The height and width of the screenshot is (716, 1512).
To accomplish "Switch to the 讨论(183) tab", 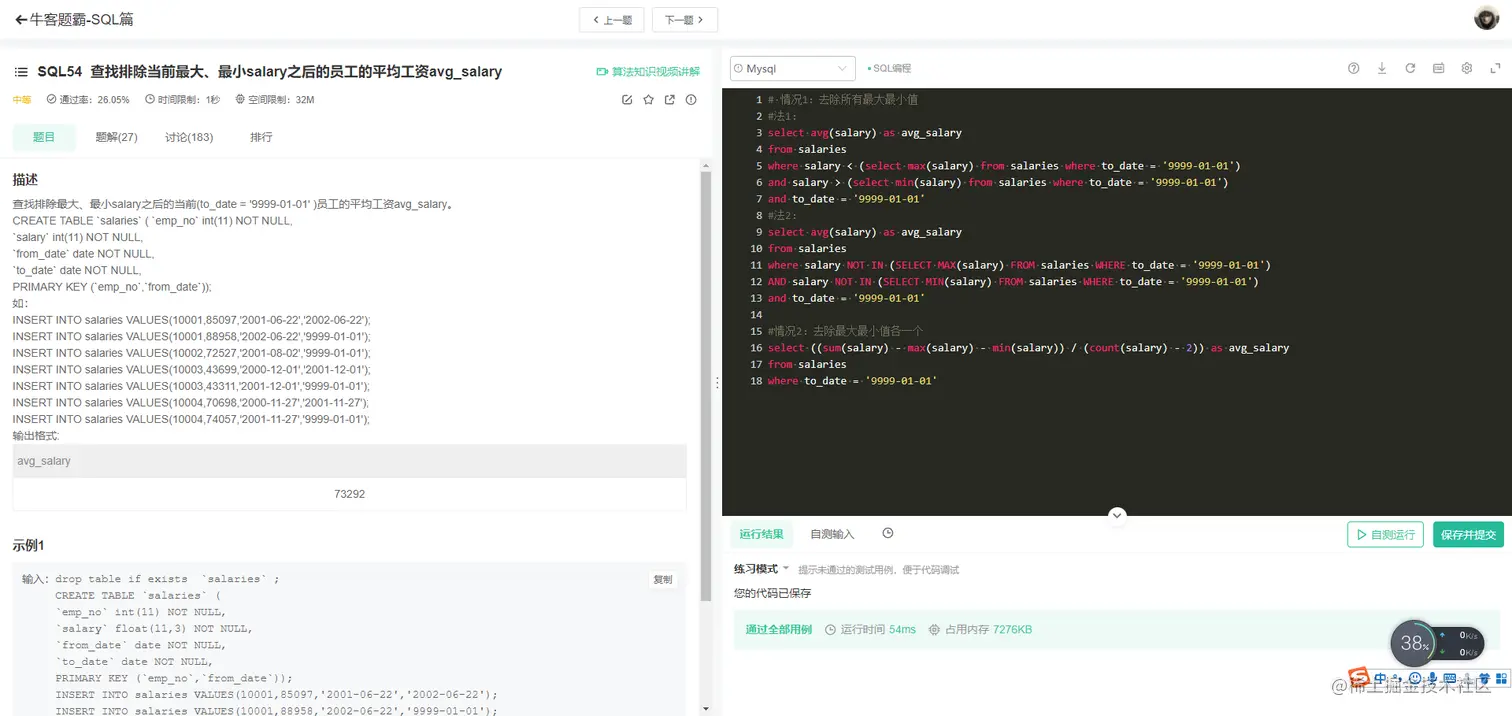I will point(189,137).
